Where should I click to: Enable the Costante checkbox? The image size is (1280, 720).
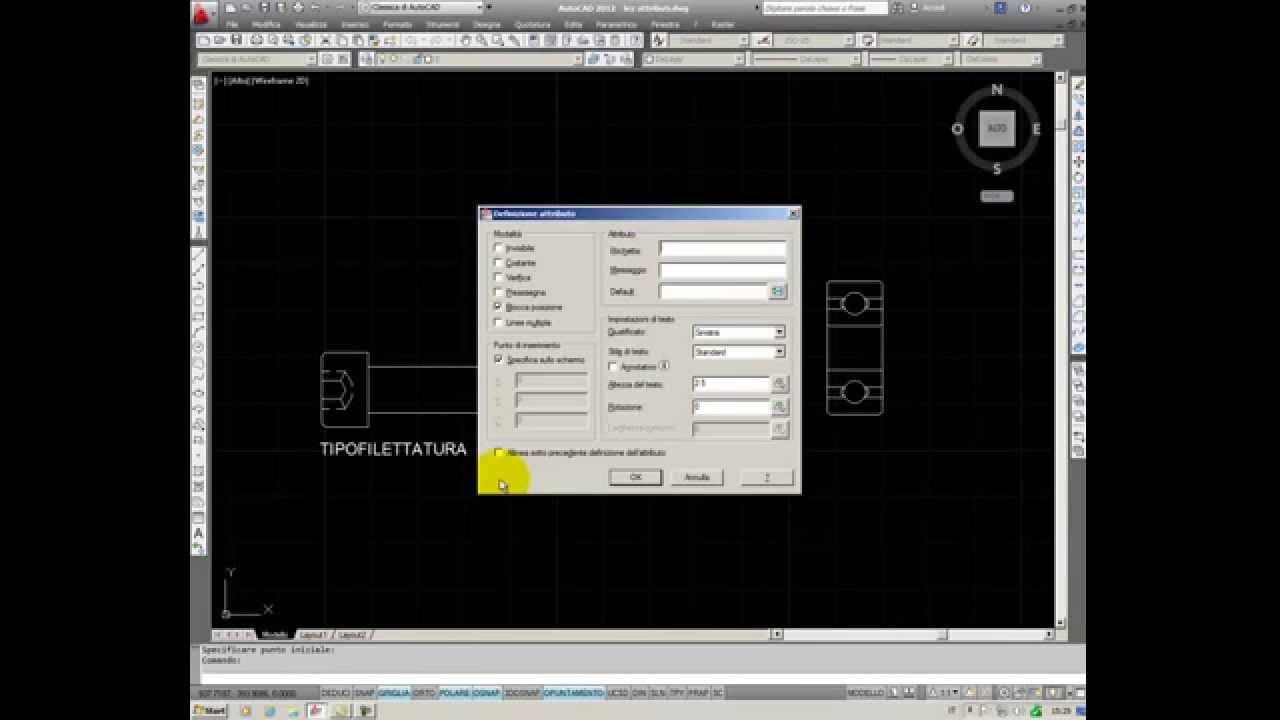(x=498, y=263)
